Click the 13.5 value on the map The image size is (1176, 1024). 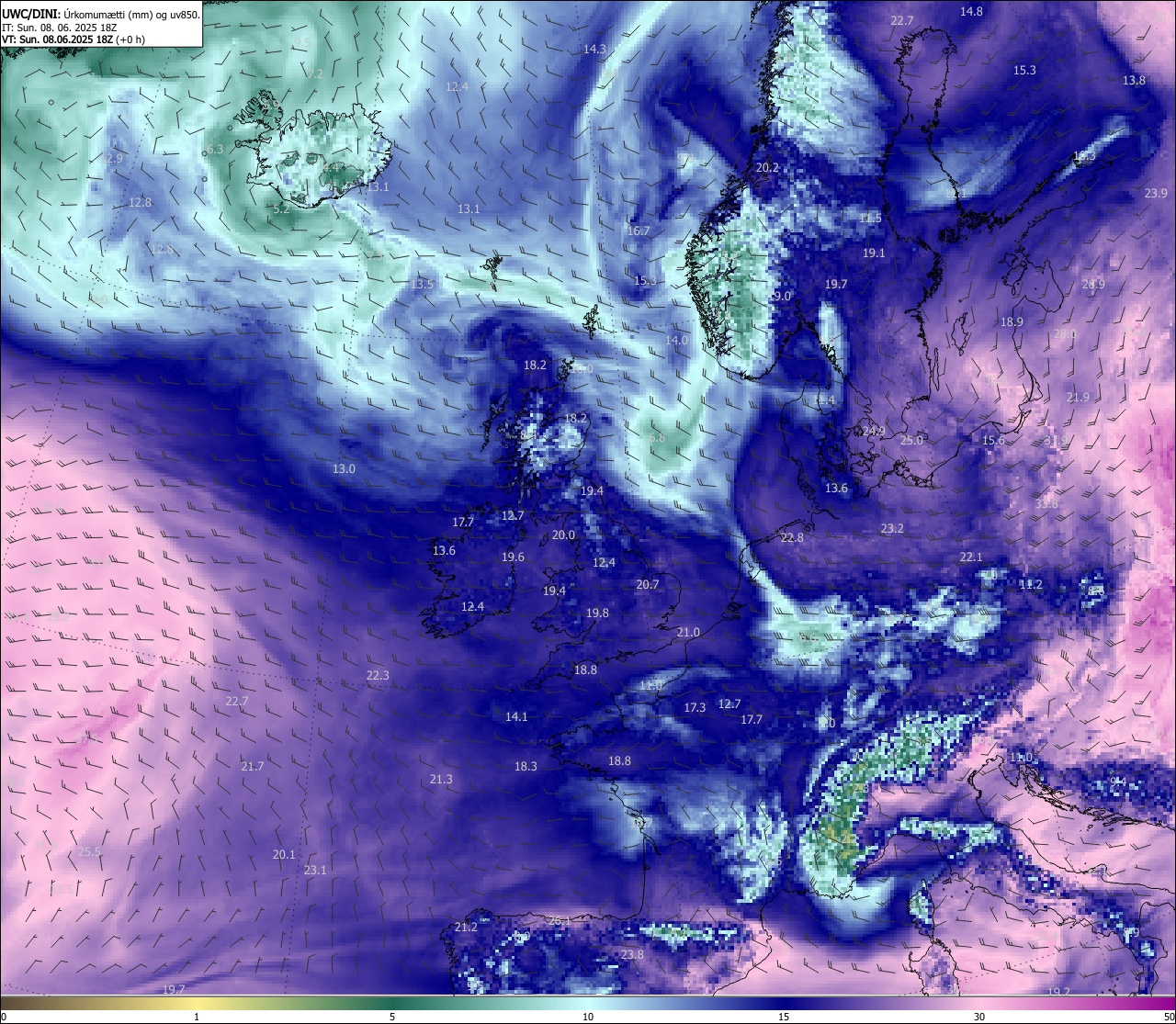click(422, 284)
